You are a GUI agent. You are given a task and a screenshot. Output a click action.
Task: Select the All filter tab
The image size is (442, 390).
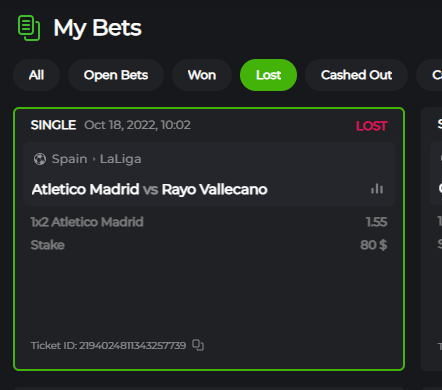click(x=36, y=75)
